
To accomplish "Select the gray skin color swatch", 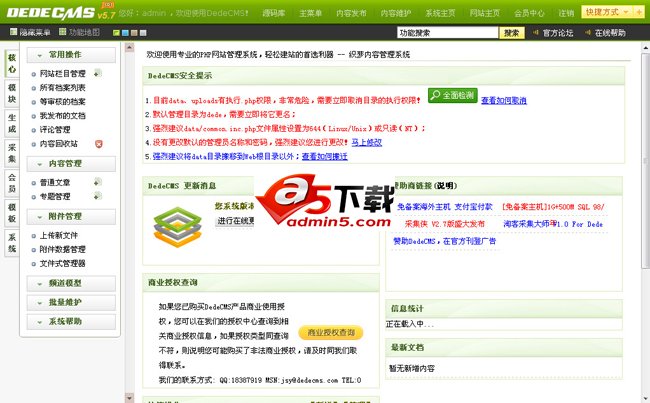I will [x=143, y=33].
